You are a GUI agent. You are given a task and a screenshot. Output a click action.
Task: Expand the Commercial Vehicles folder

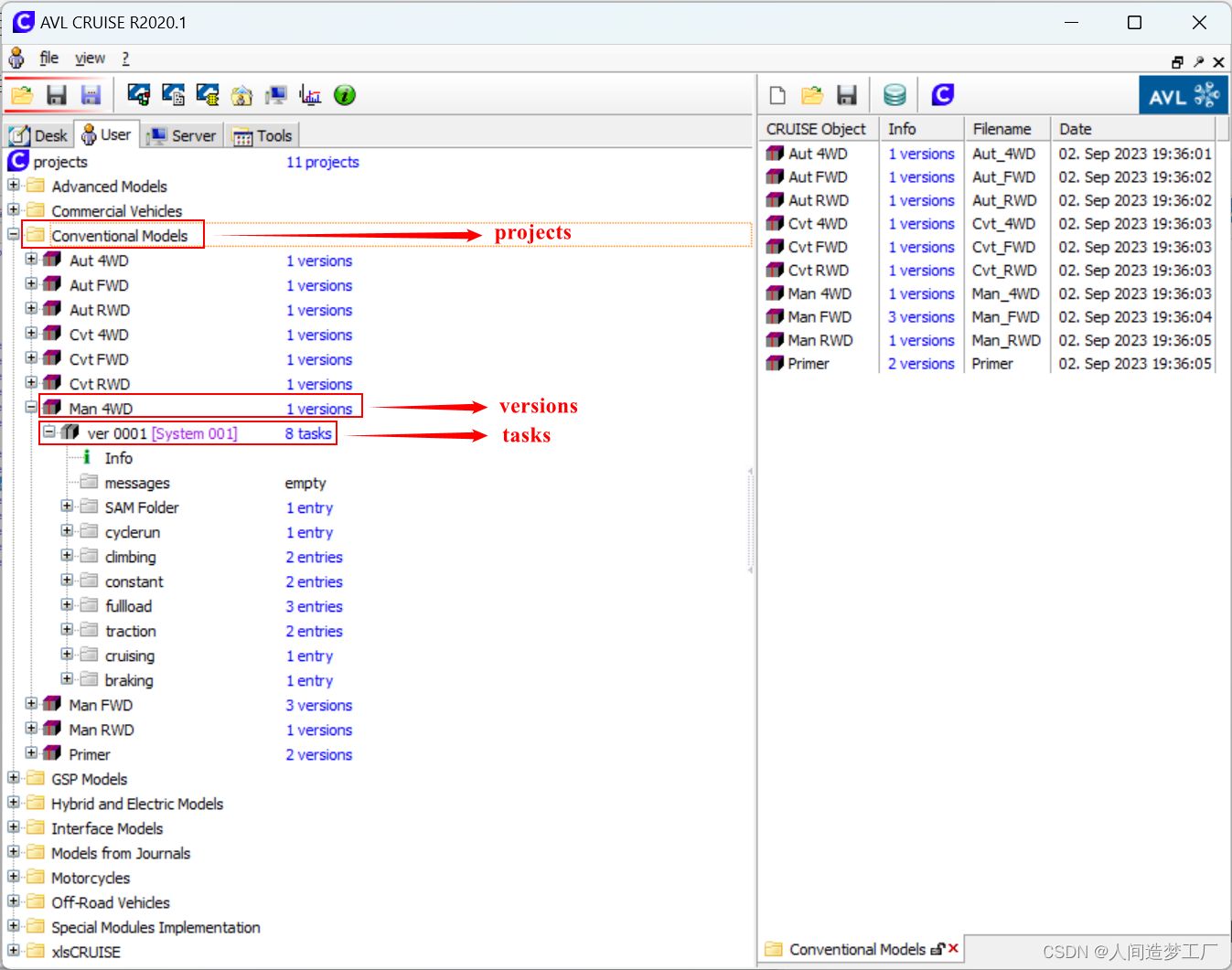pyautogui.click(x=14, y=210)
